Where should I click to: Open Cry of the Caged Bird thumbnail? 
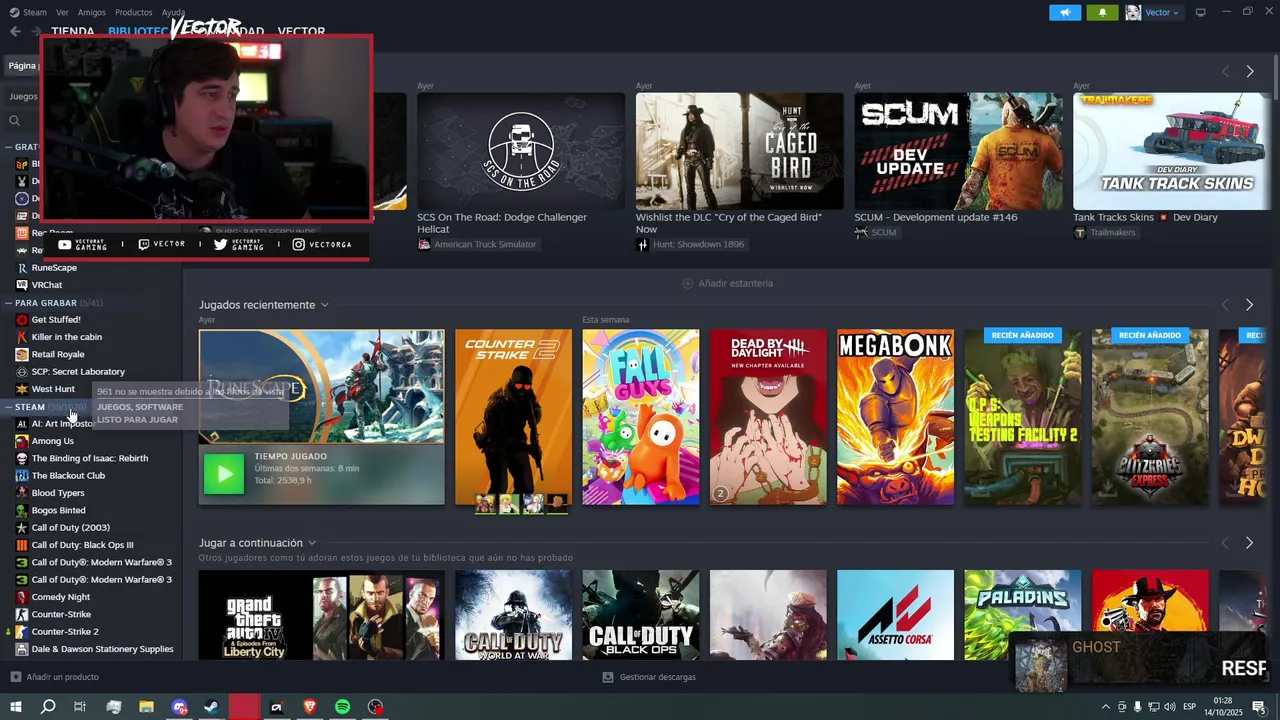pyautogui.click(x=740, y=151)
